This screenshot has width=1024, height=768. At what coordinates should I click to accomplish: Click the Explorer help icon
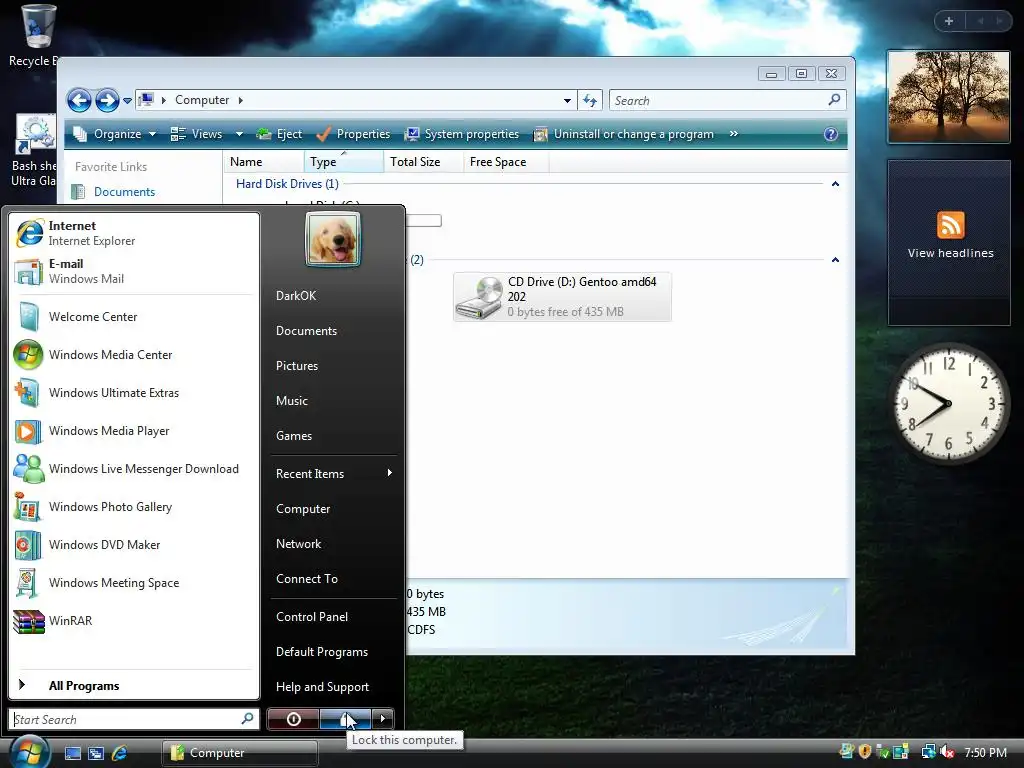[x=831, y=134]
